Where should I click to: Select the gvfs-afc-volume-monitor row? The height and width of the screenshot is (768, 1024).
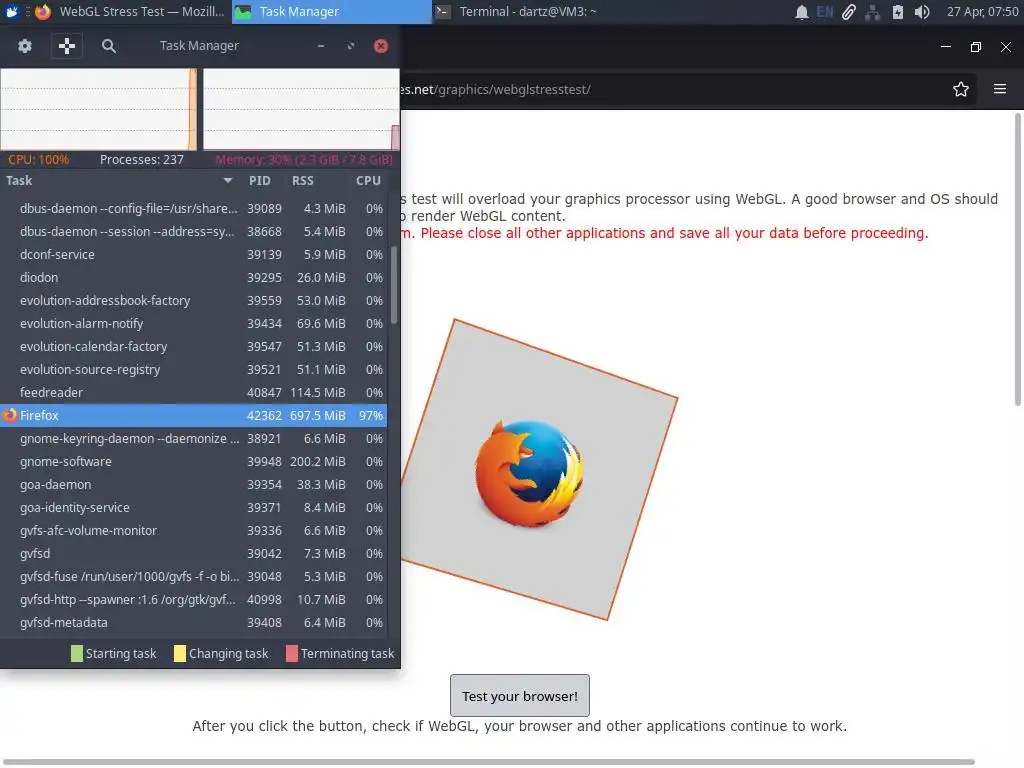193,530
